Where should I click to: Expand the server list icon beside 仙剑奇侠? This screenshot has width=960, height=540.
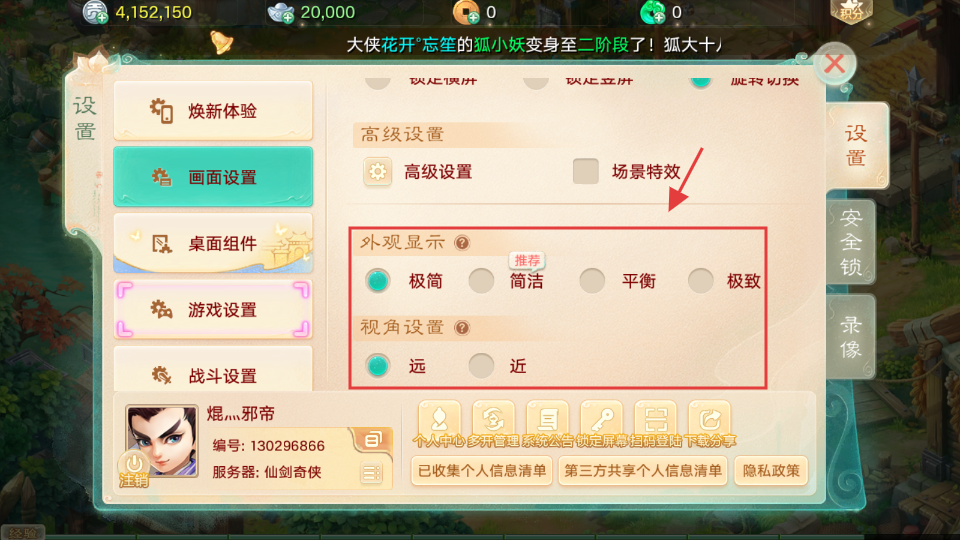click(x=371, y=473)
